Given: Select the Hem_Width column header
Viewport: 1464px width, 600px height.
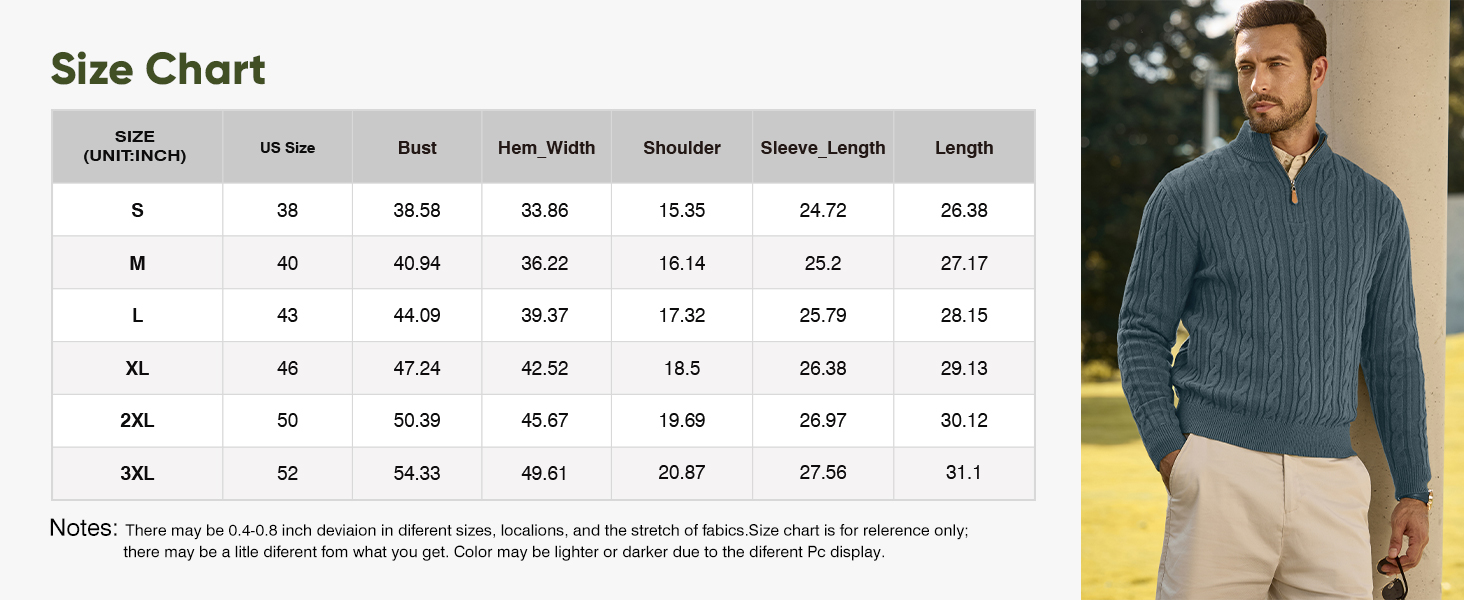Looking at the screenshot, I should pyautogui.click(x=546, y=148).
